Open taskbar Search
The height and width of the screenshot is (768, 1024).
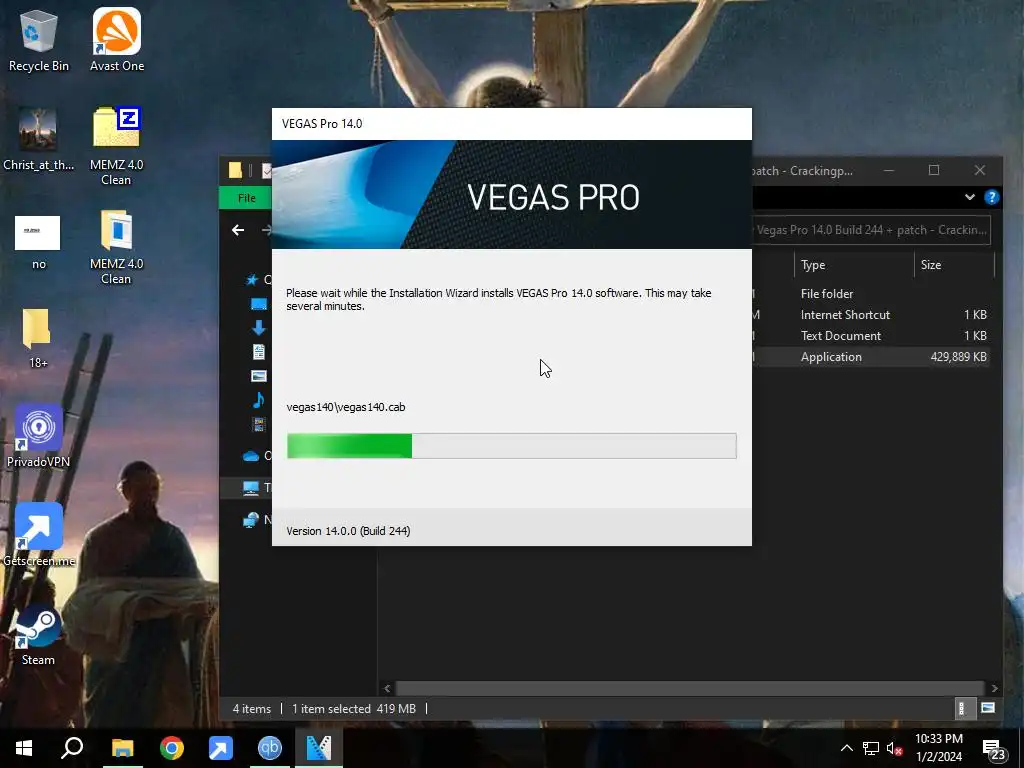pos(72,748)
